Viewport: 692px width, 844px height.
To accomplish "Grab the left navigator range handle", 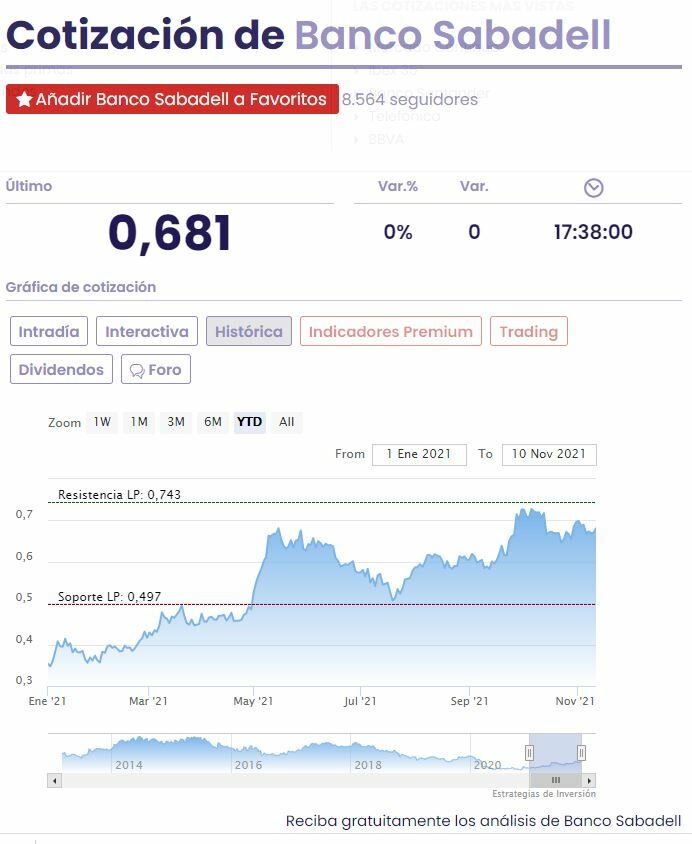I will click(x=531, y=752).
